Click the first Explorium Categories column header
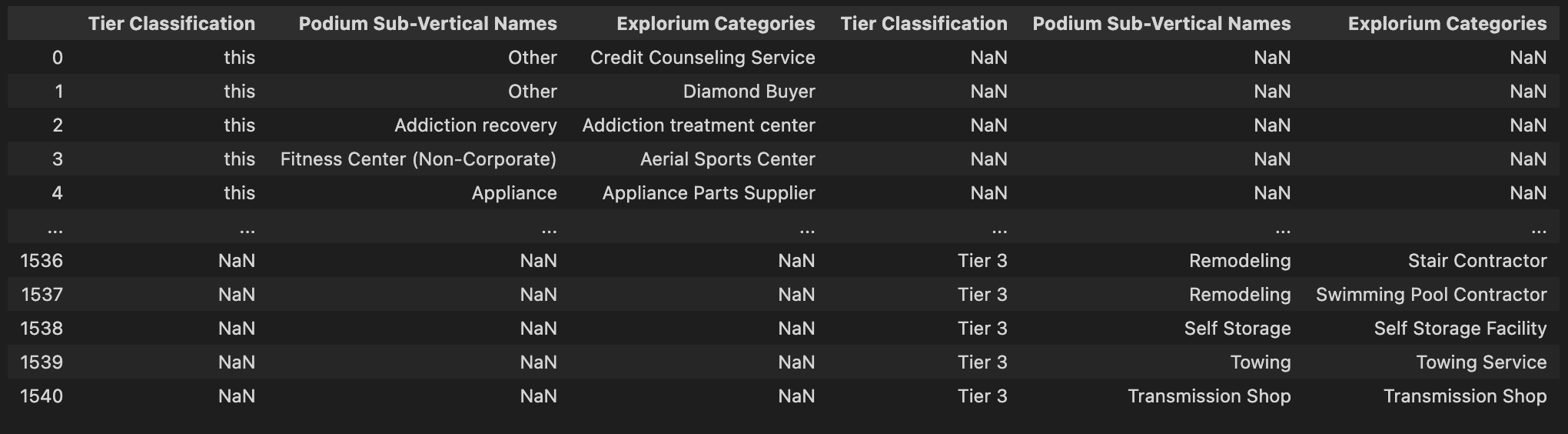The height and width of the screenshot is (434, 1568). (716, 24)
